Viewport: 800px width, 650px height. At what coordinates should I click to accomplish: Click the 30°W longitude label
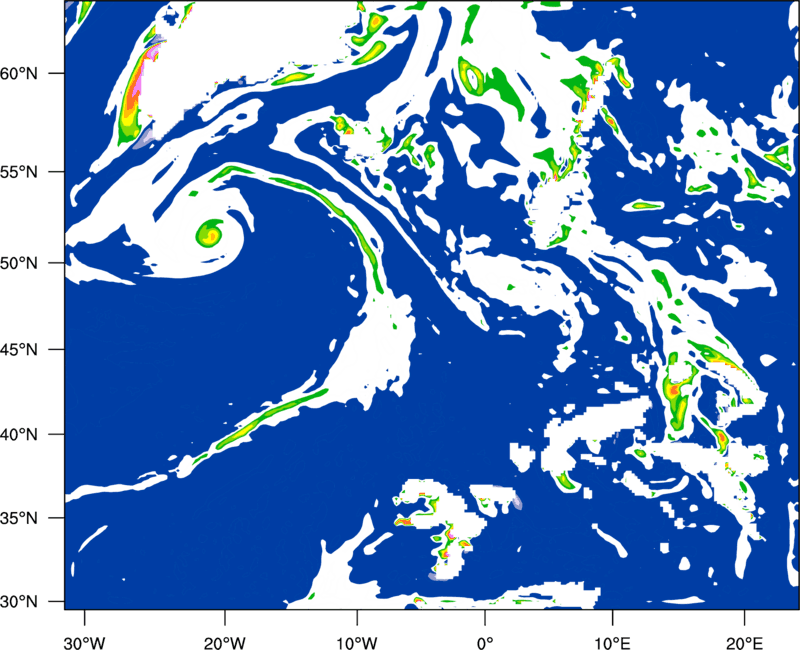coord(85,643)
